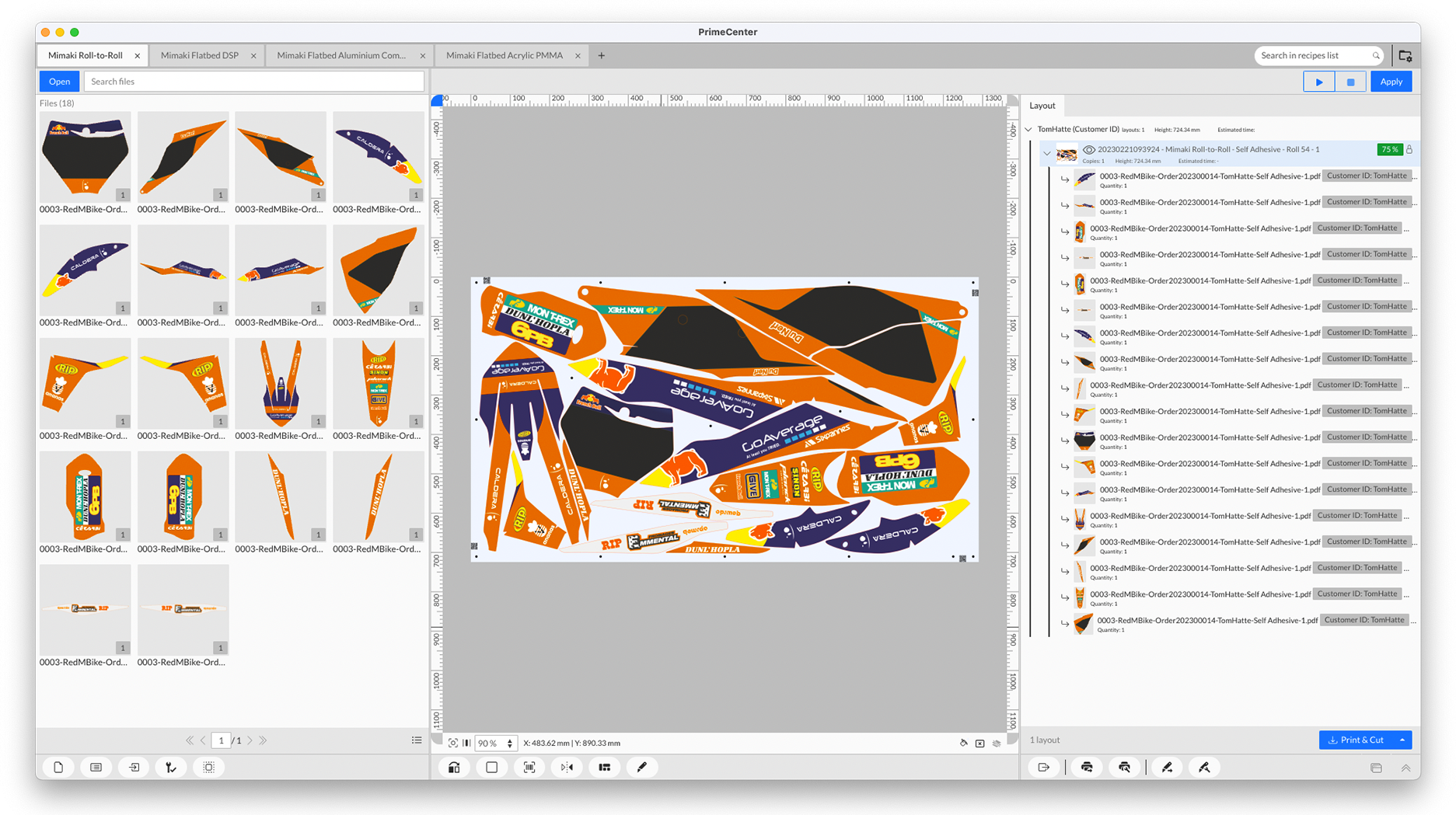Toggle list view in Files panel
The height and width of the screenshot is (815, 1456).
click(417, 740)
